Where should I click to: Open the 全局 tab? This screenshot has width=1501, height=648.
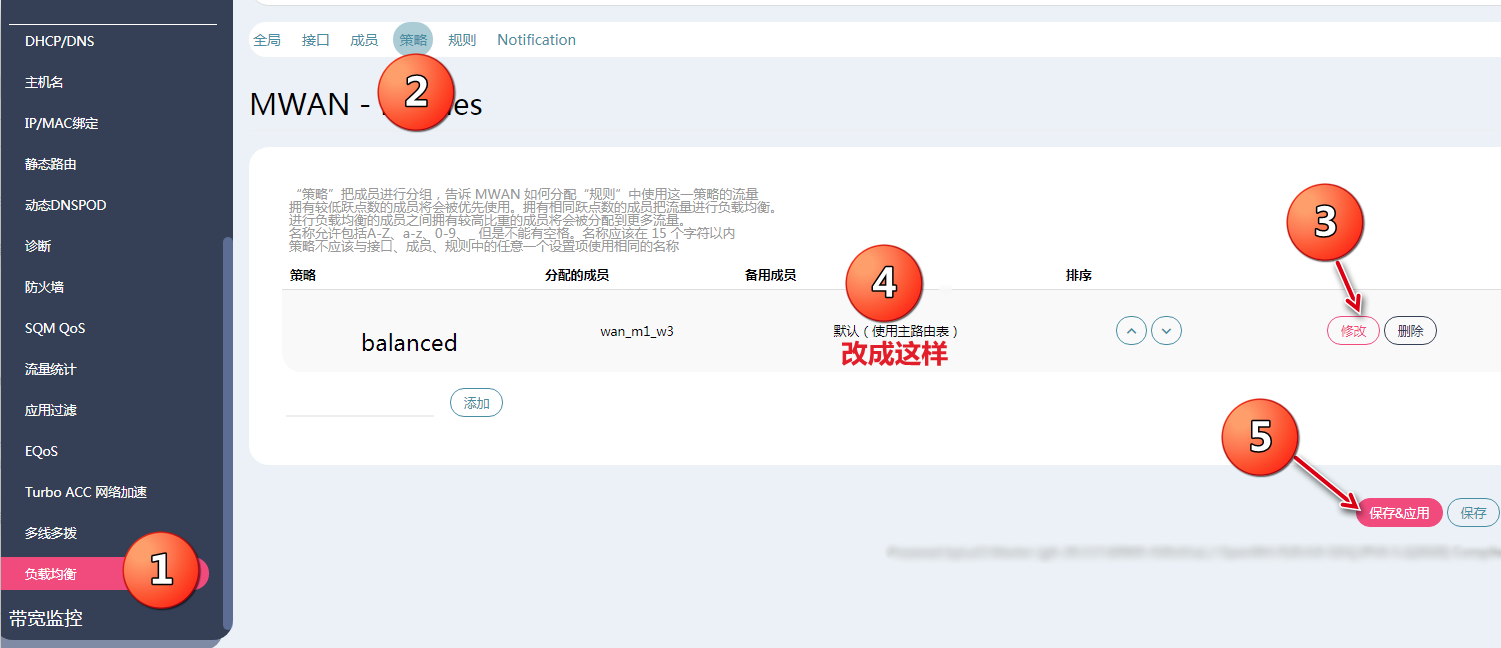point(267,40)
